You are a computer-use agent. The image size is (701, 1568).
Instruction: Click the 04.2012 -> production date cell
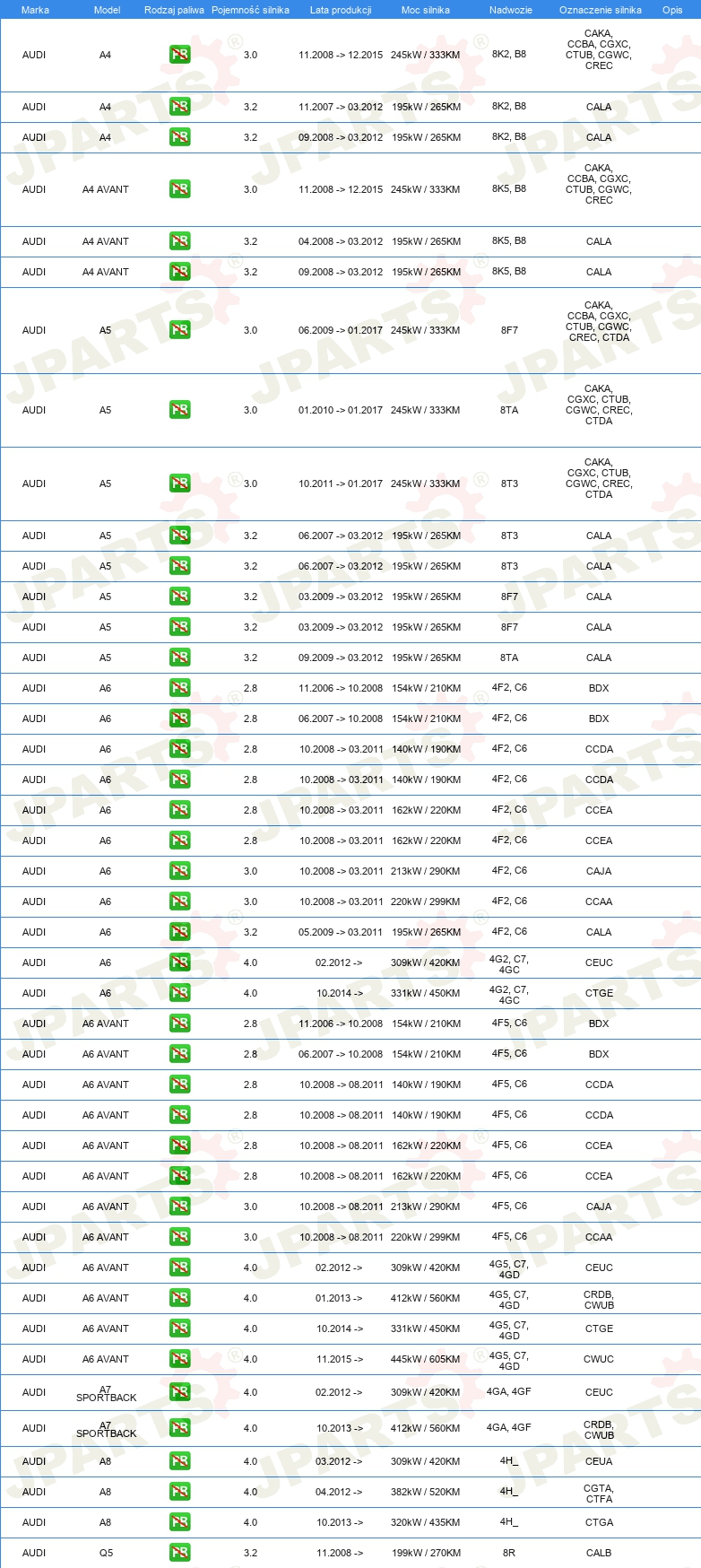340,1492
